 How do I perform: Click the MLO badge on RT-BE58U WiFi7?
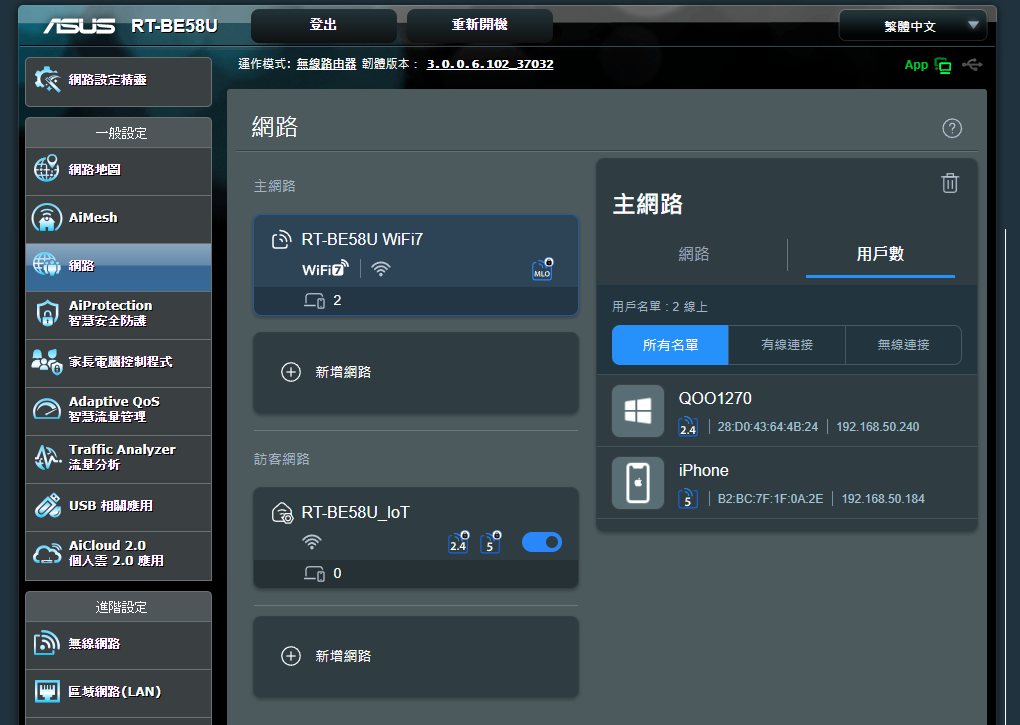[x=543, y=269]
